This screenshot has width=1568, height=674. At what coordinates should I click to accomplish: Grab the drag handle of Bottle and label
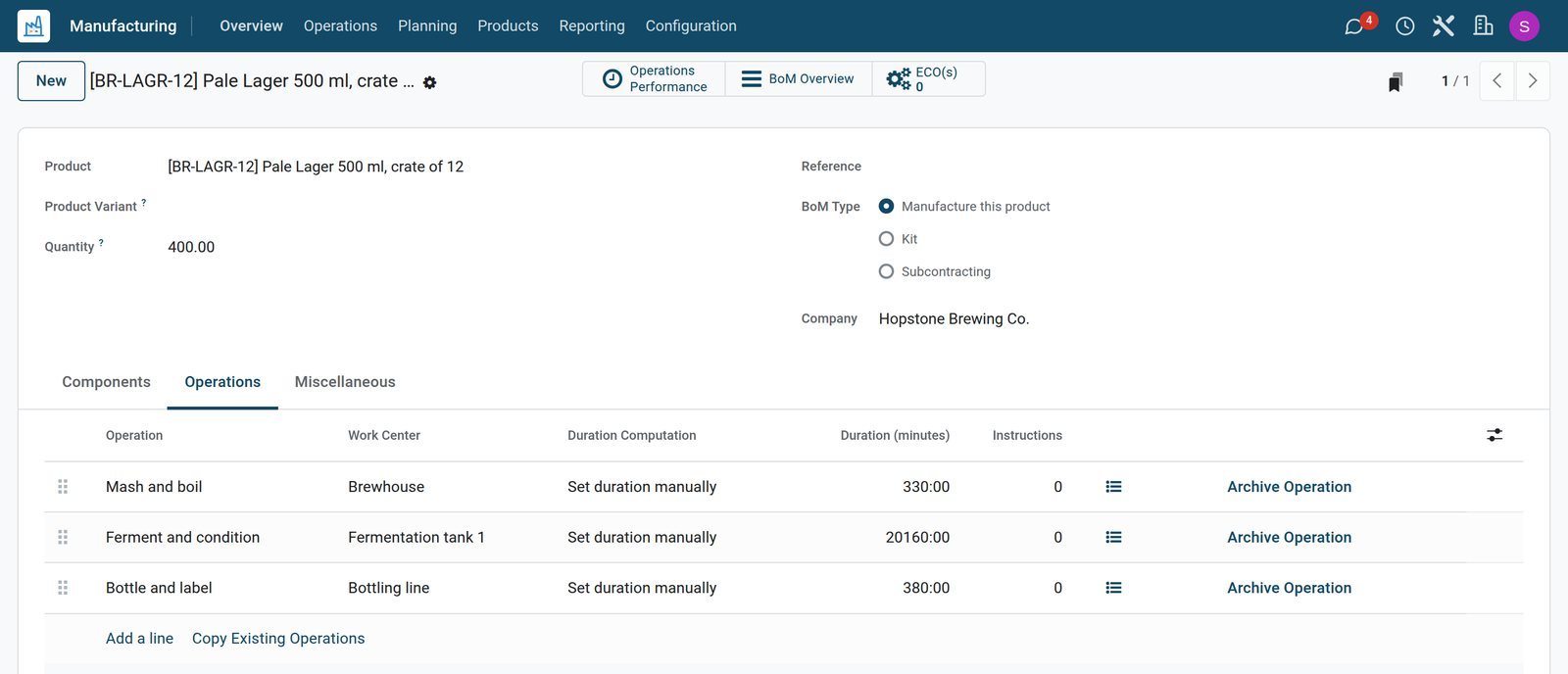coord(63,588)
